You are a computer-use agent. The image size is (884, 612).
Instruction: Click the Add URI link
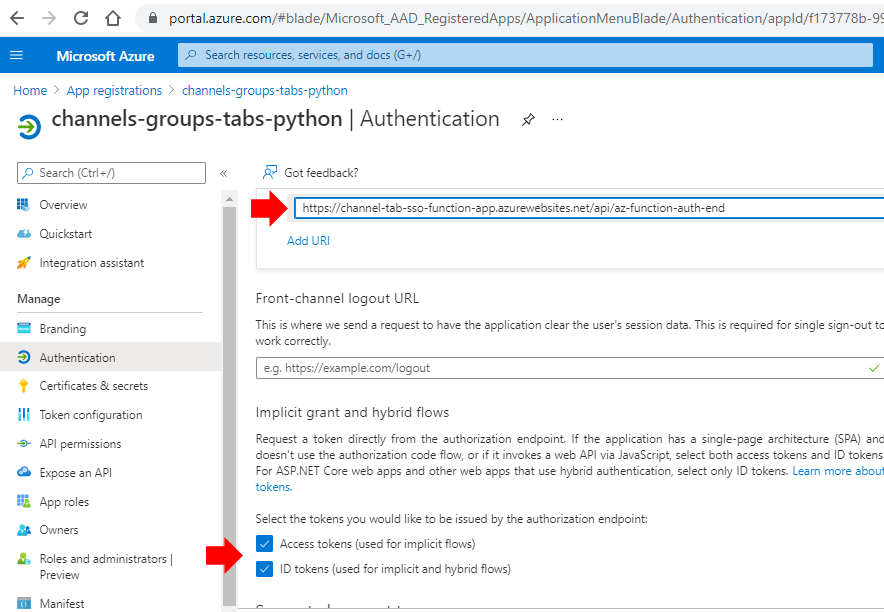(x=308, y=241)
